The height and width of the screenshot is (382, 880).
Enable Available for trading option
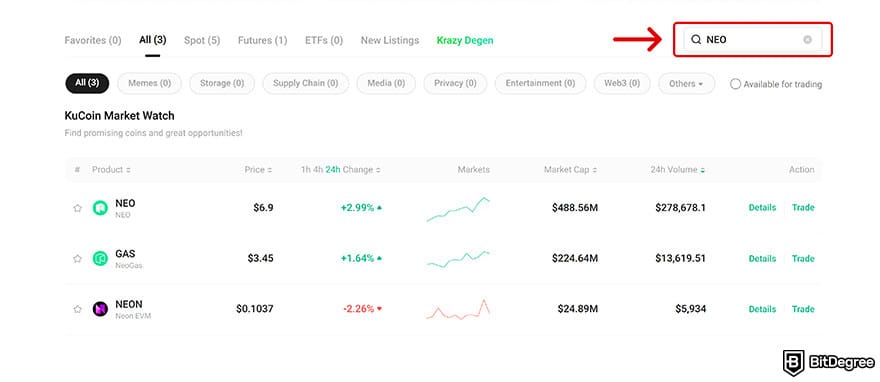(776, 84)
